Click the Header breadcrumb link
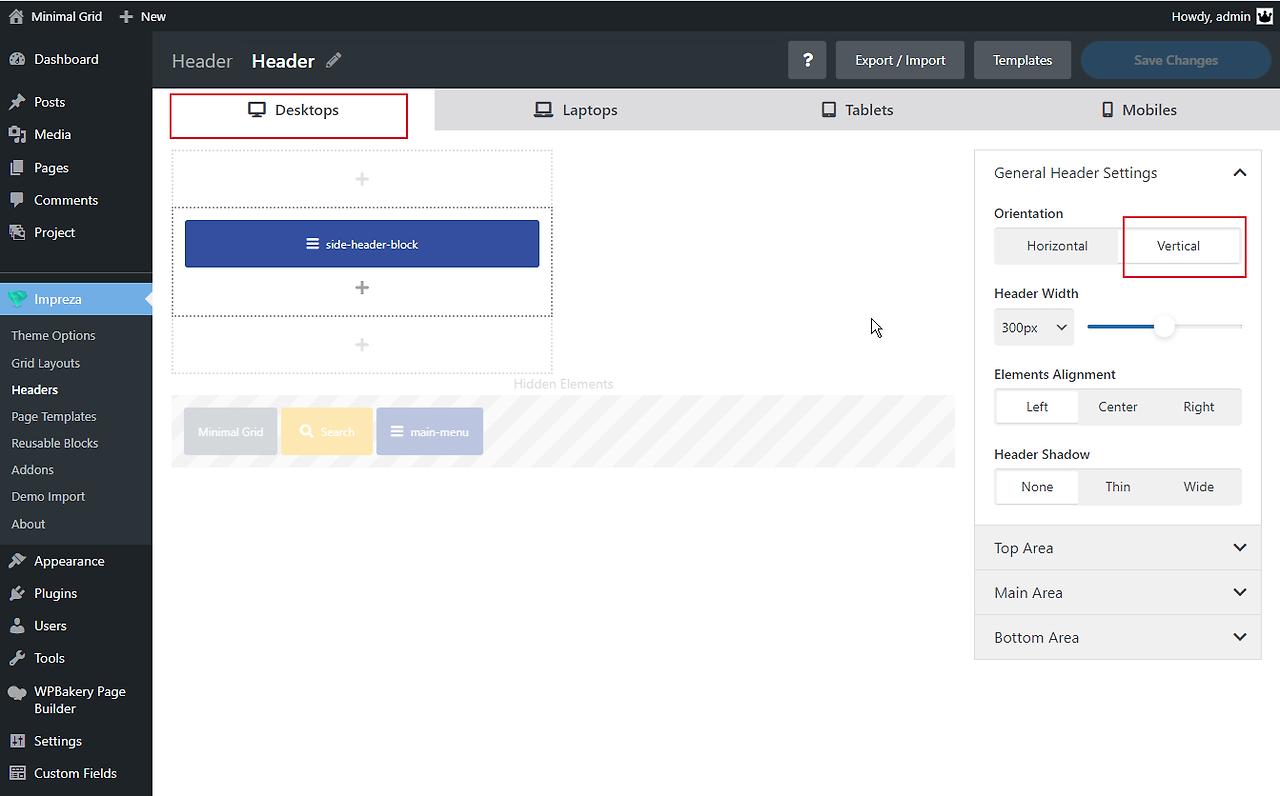Screen dimensions: 1280x796 coord(202,61)
